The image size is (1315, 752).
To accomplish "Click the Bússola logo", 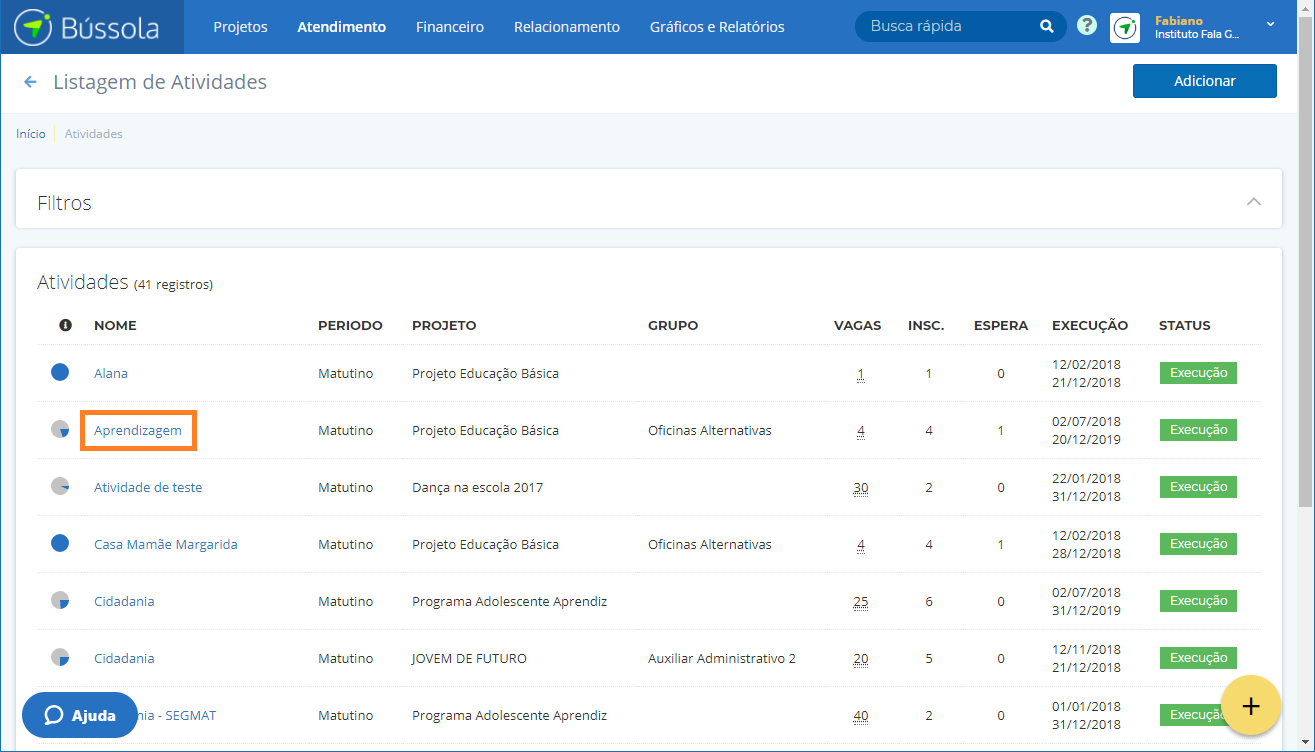I will 87,27.
